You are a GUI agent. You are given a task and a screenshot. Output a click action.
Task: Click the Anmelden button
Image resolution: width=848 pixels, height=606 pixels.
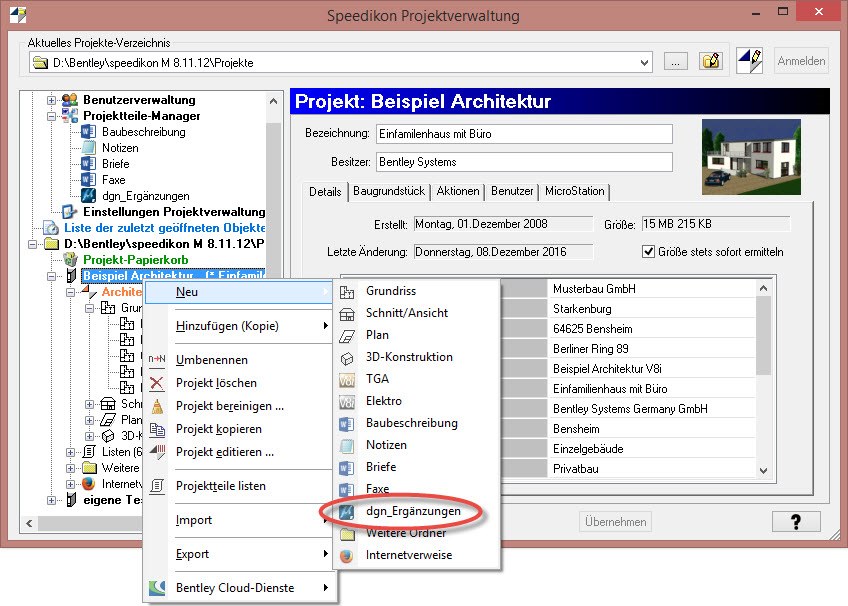(x=801, y=61)
